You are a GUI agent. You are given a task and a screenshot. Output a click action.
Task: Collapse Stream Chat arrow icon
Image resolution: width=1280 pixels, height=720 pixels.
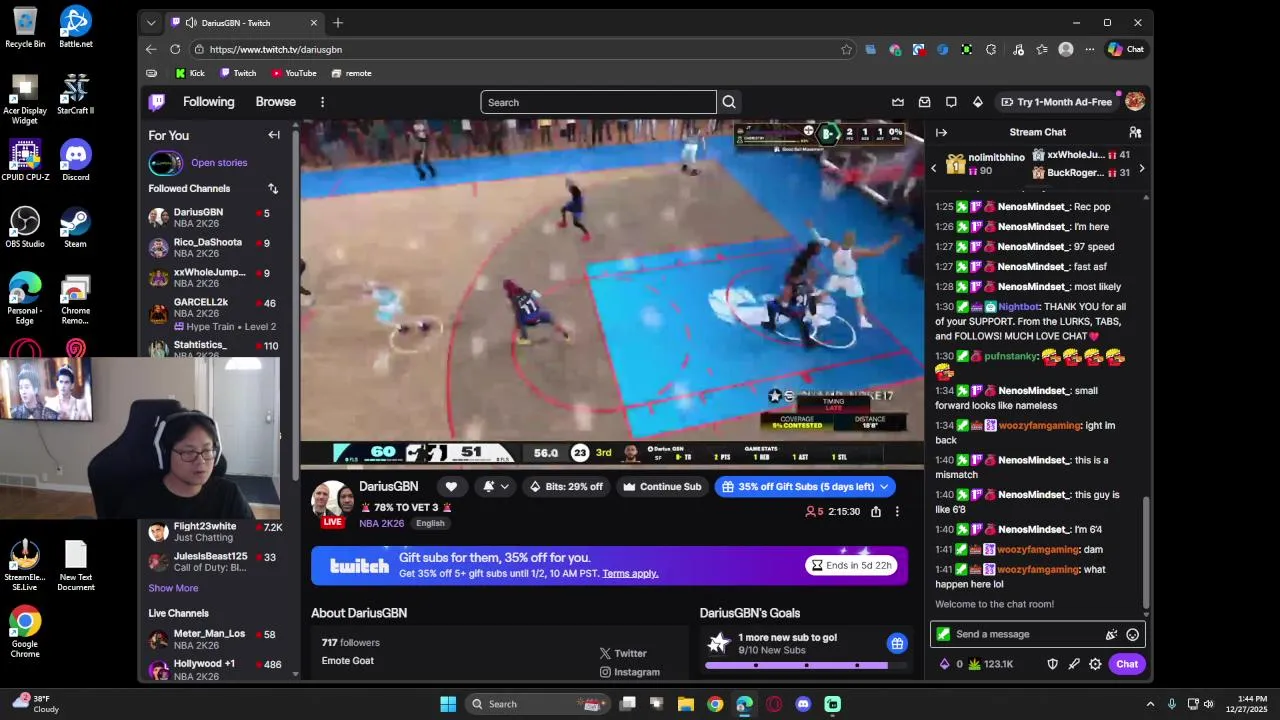point(941,132)
